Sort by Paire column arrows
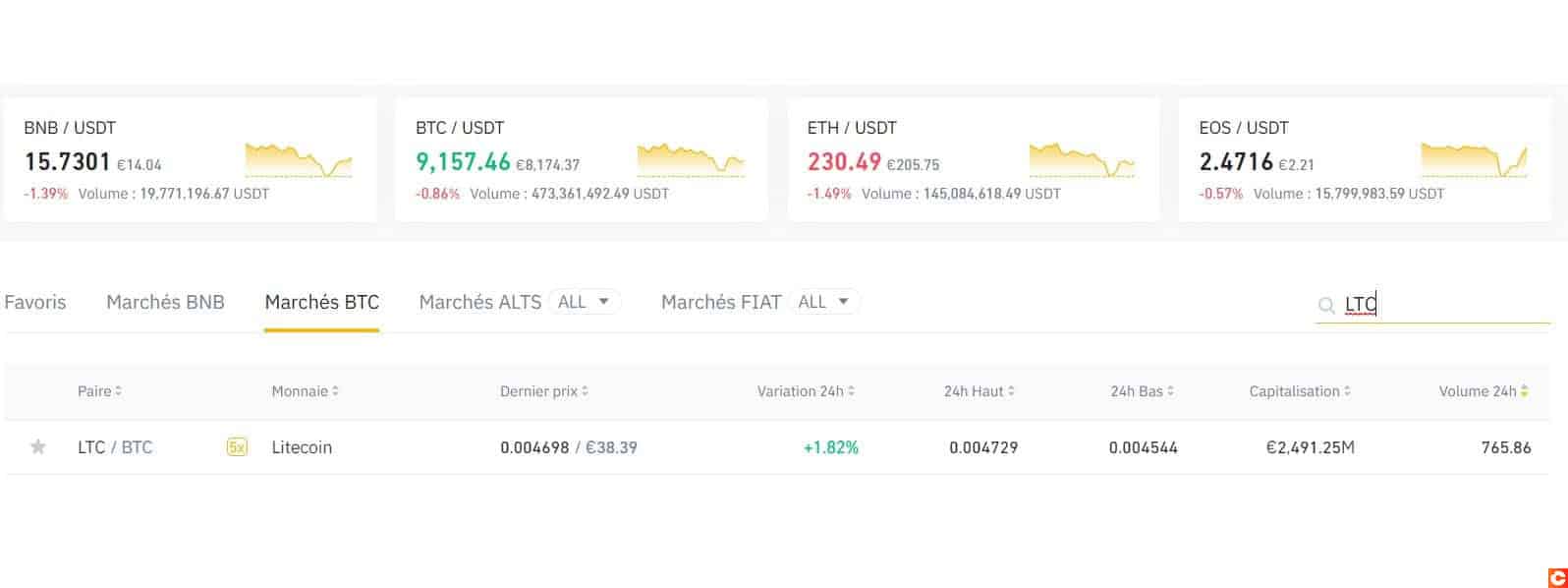 pyautogui.click(x=119, y=391)
